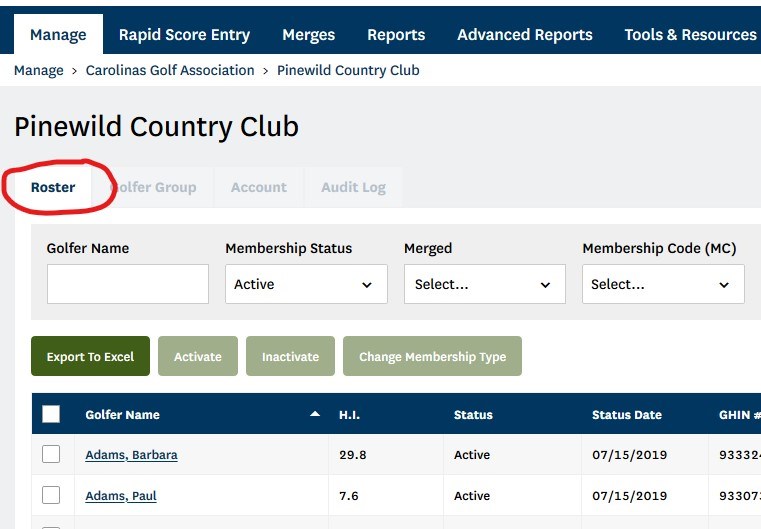
Task: Click 07/15/2019 date in Adams, Paul row
Action: point(629,496)
